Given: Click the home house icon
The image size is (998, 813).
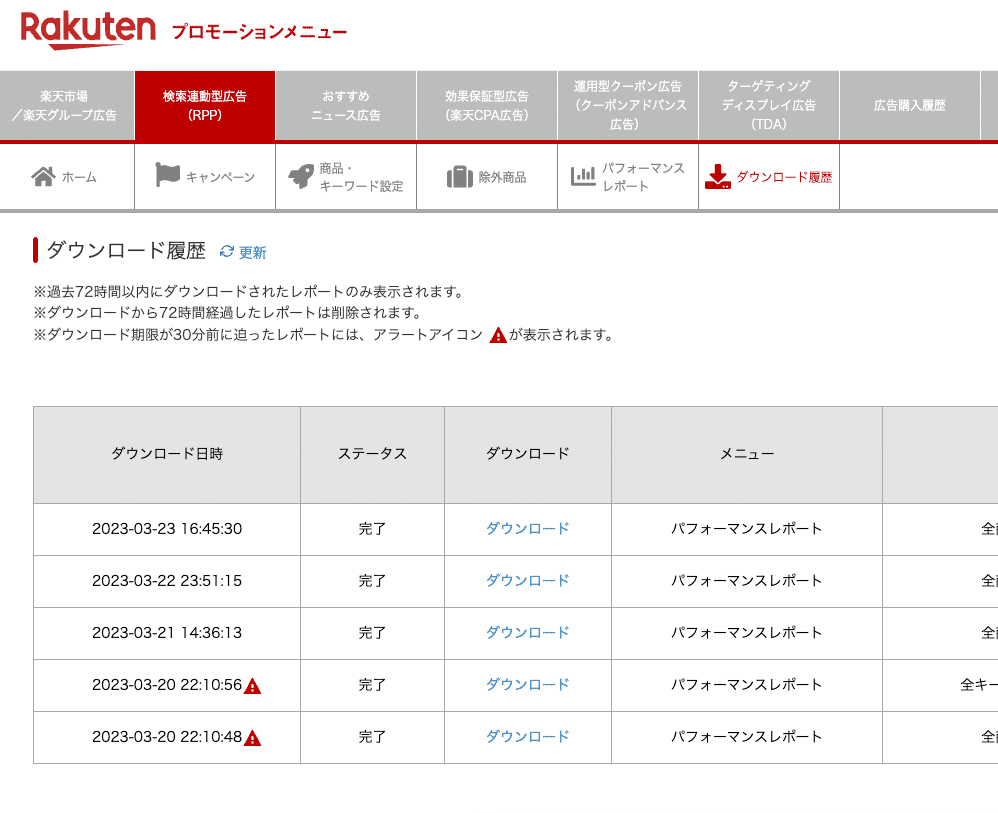Looking at the screenshot, I should coord(43,176).
